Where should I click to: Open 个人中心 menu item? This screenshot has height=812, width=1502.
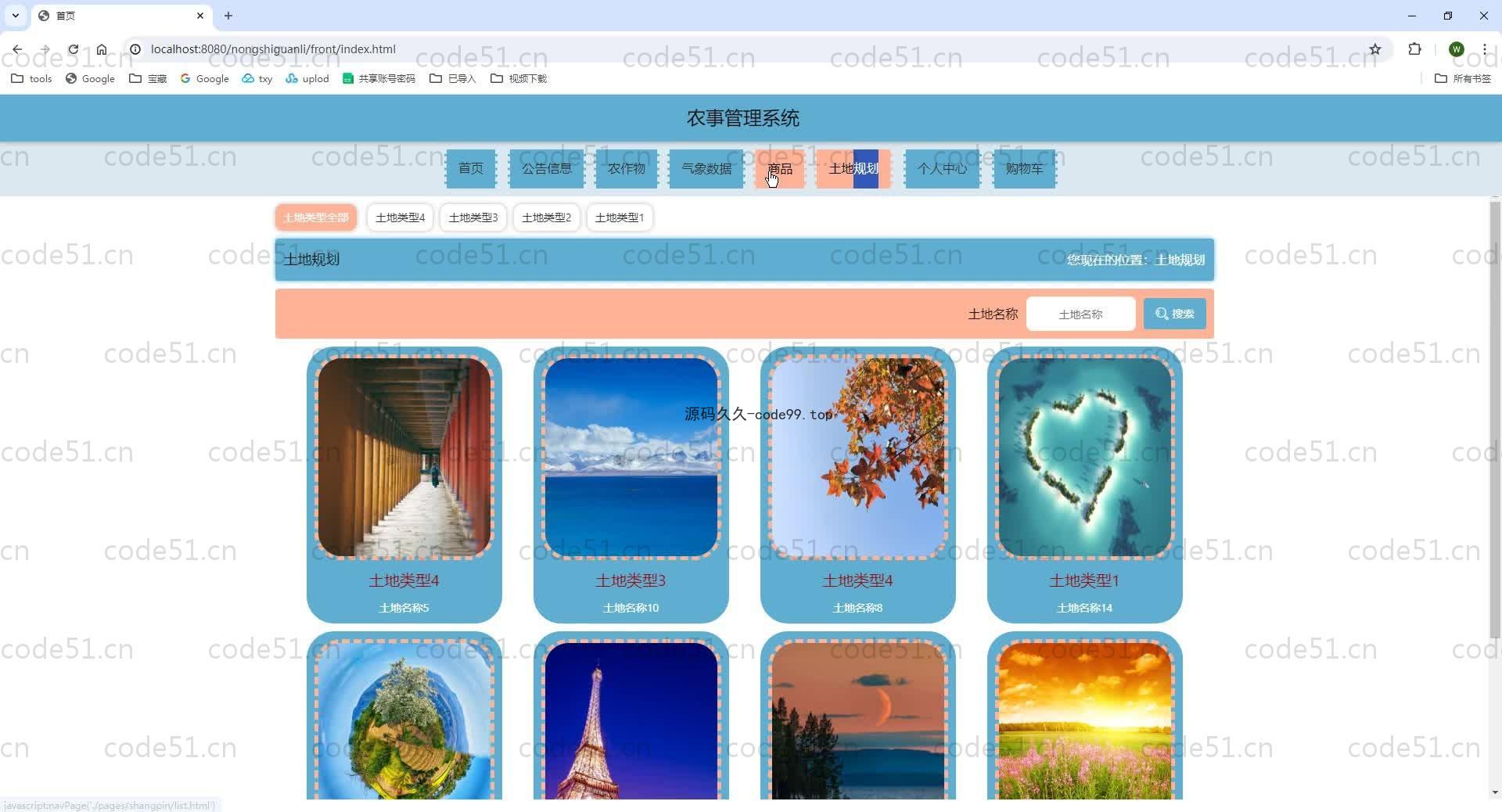(x=943, y=168)
